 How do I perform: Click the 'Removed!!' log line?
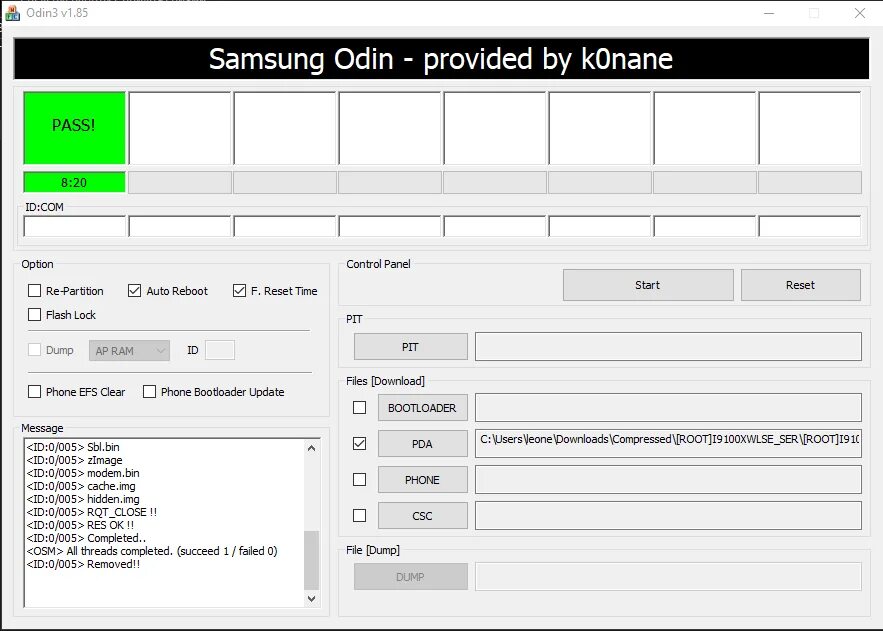[x=83, y=563]
